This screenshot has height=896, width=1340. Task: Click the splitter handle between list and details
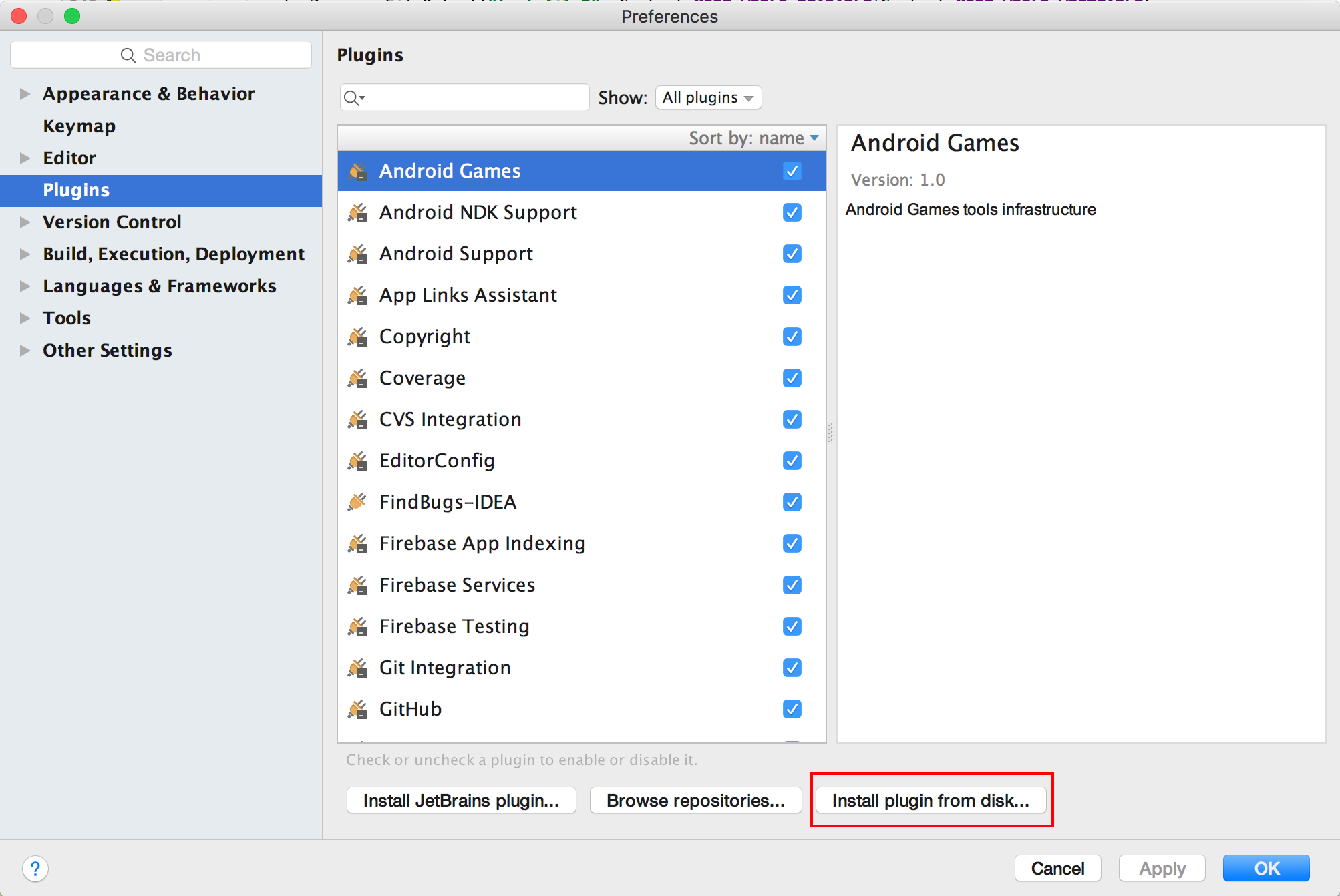coord(831,433)
